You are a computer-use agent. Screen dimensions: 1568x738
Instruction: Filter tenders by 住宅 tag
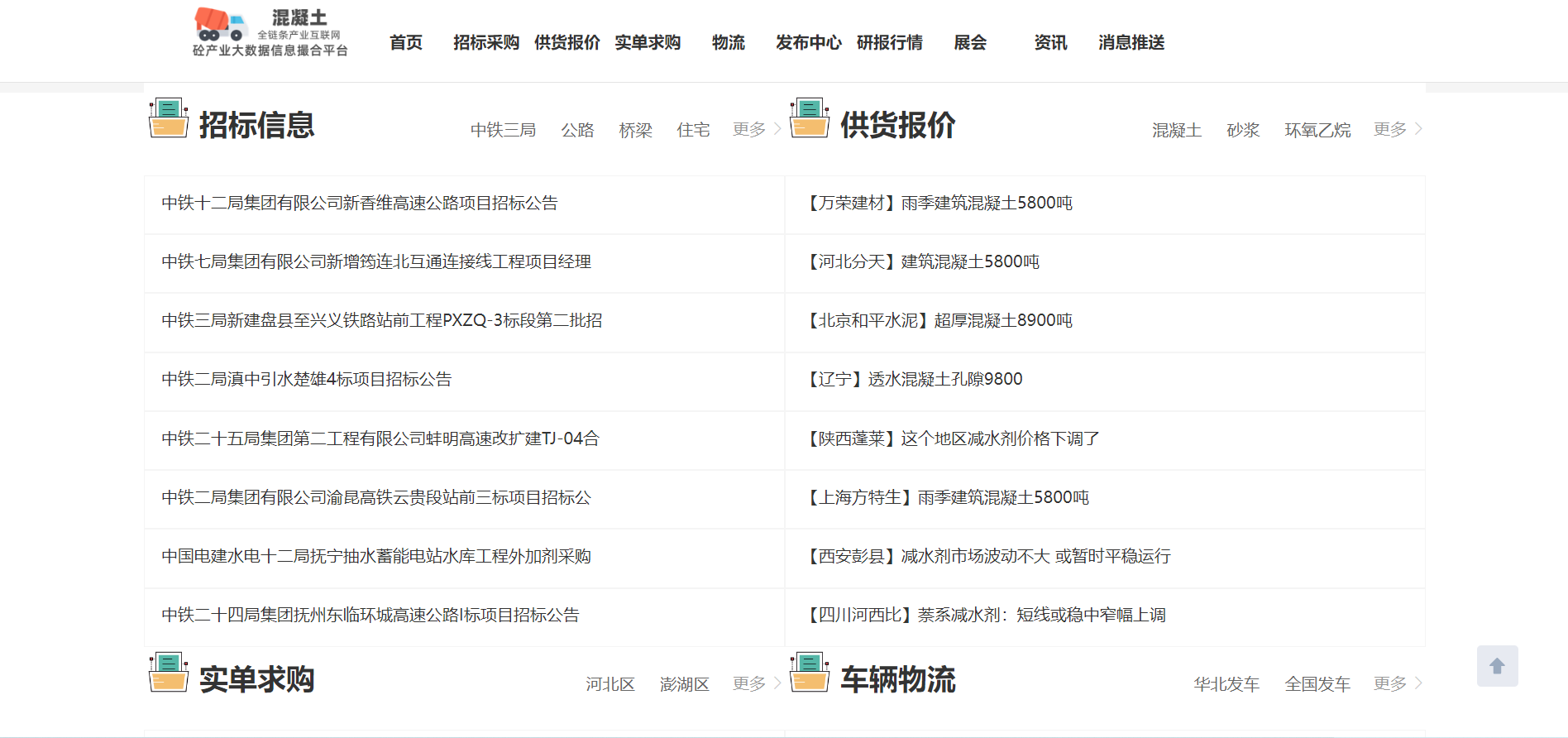click(x=693, y=130)
